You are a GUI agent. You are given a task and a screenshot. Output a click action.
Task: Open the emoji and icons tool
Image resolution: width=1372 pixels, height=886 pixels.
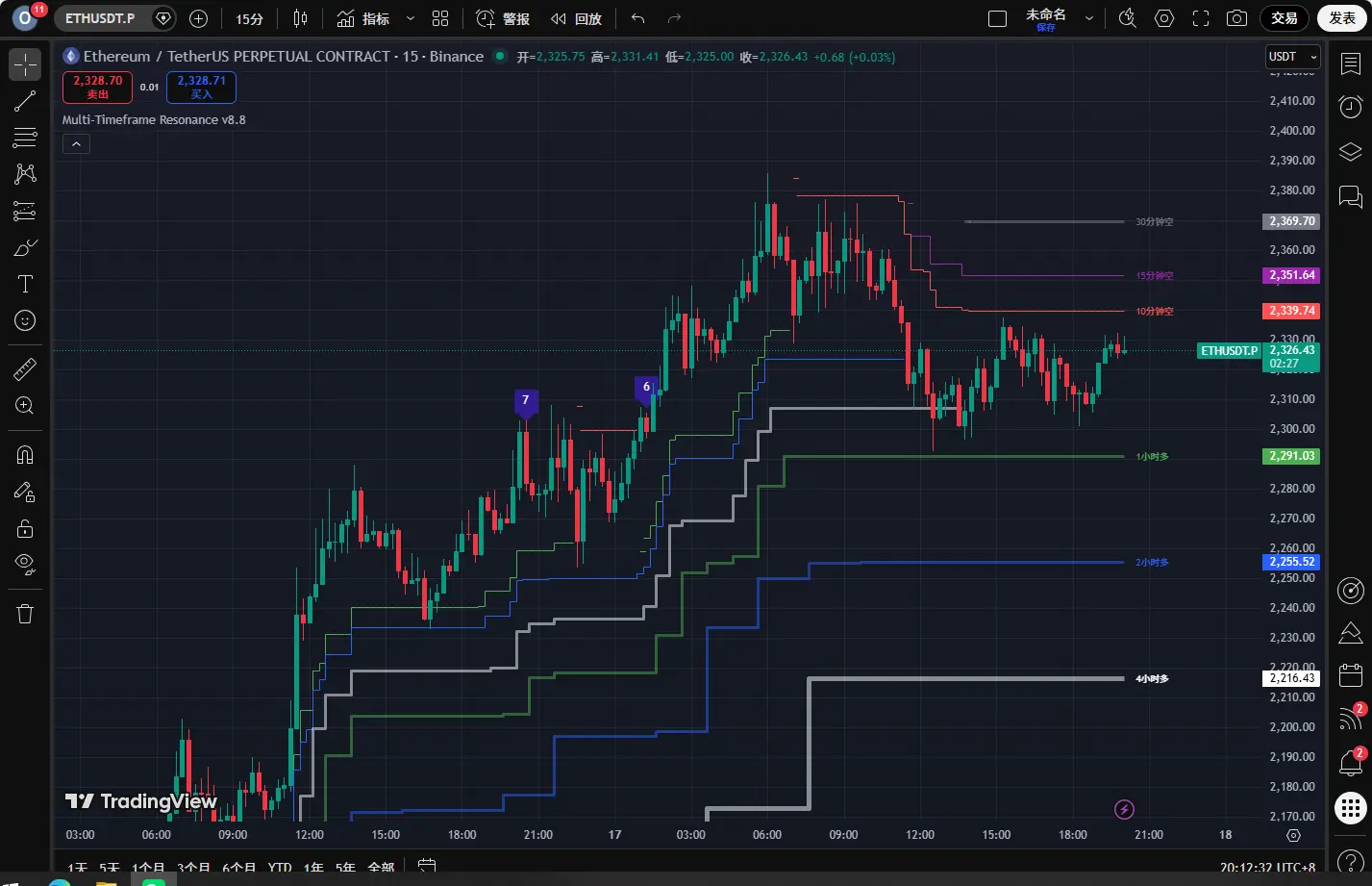(x=25, y=320)
